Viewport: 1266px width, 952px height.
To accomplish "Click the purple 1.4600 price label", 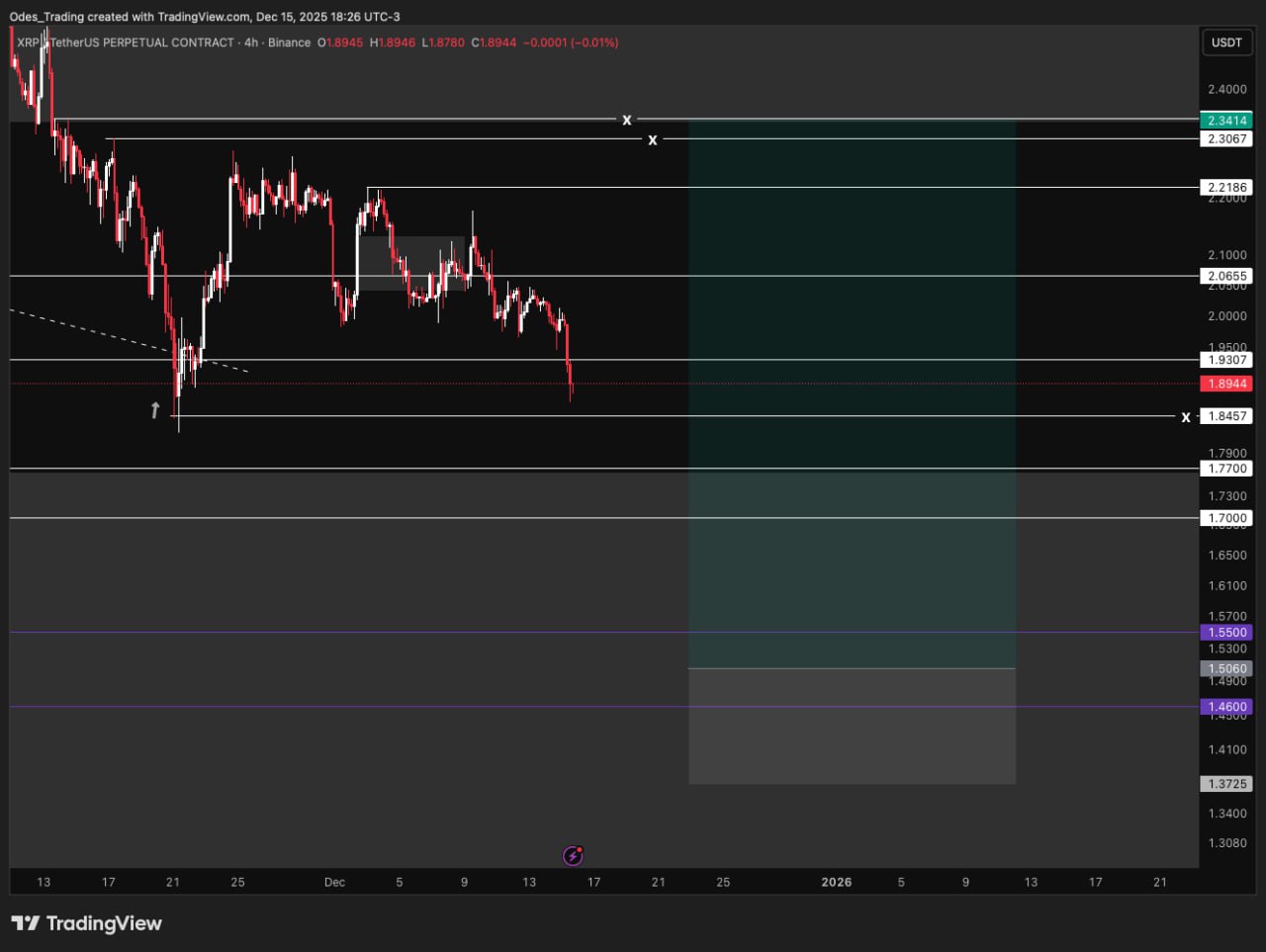I will [x=1225, y=707].
